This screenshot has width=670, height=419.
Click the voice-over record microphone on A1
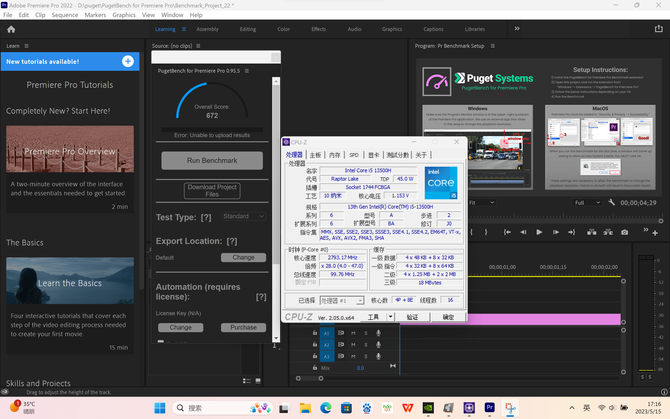pos(379,333)
